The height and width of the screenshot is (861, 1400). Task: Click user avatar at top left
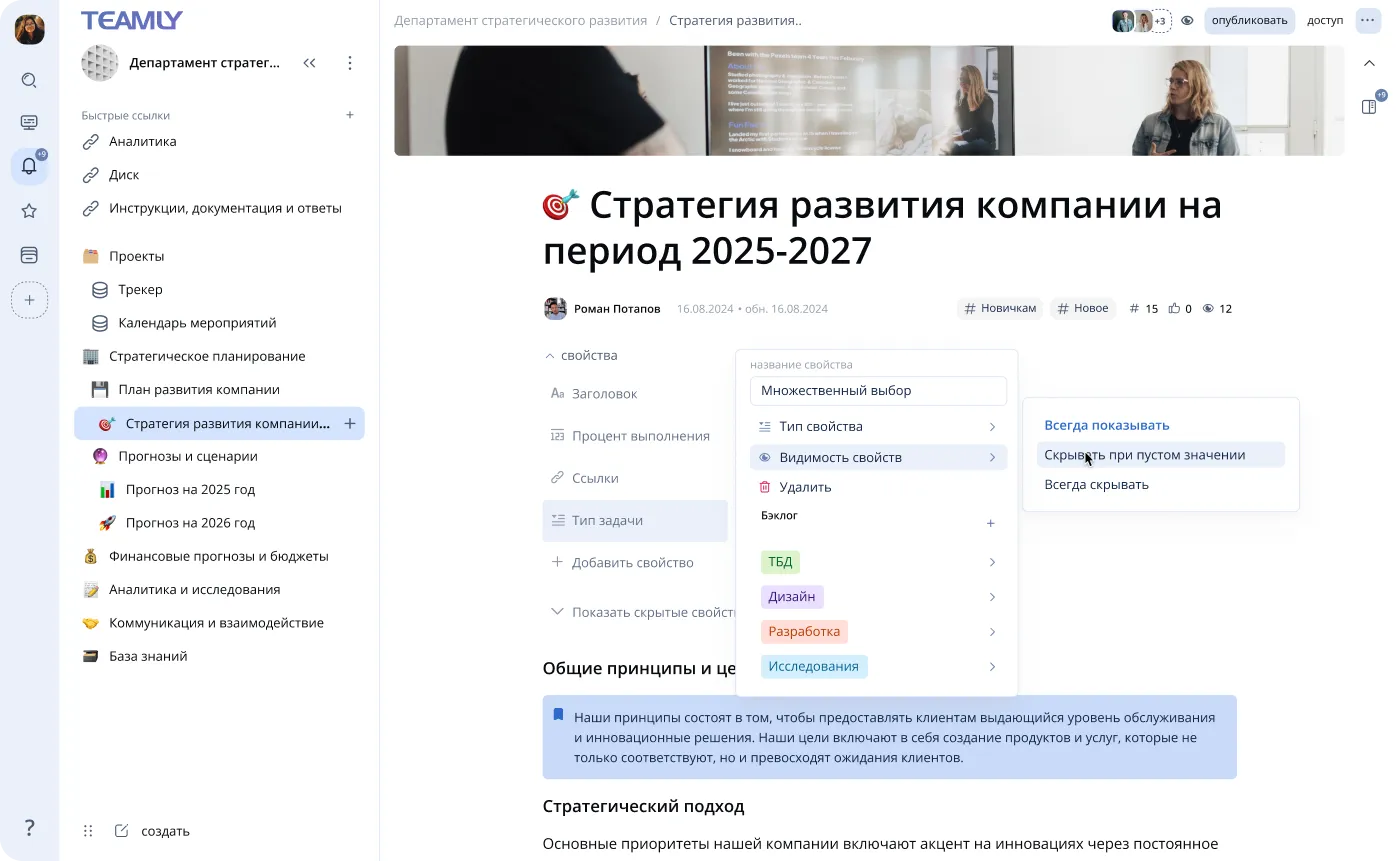point(29,29)
